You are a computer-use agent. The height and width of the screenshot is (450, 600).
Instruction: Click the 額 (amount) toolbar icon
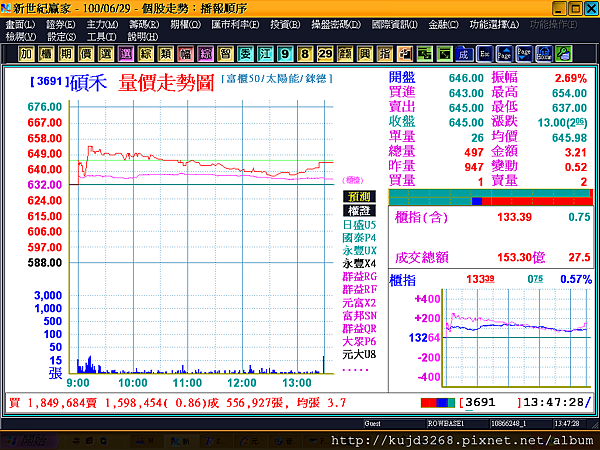(345, 54)
